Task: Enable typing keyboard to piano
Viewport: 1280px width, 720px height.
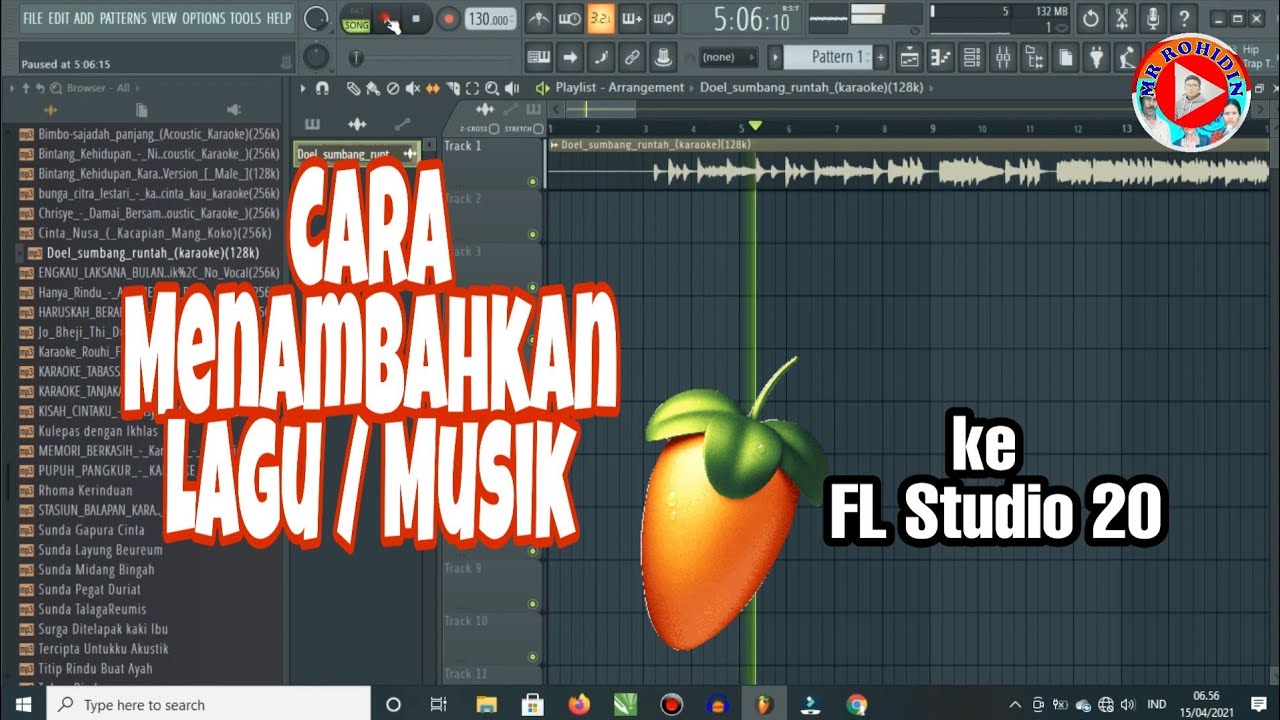Action: (539, 57)
